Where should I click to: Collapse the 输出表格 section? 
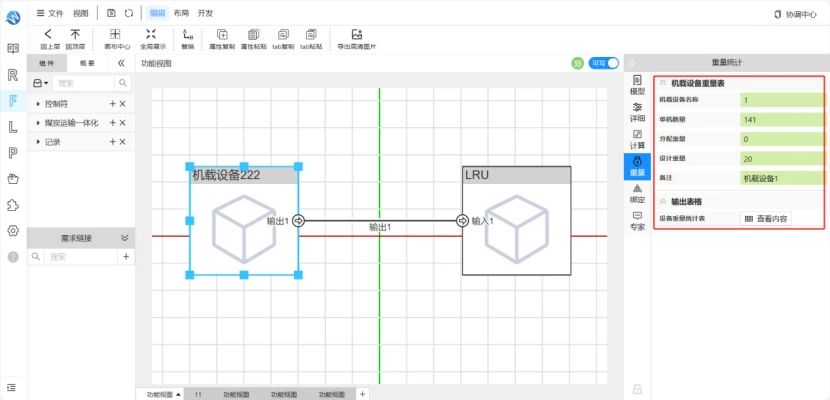click(x=662, y=201)
